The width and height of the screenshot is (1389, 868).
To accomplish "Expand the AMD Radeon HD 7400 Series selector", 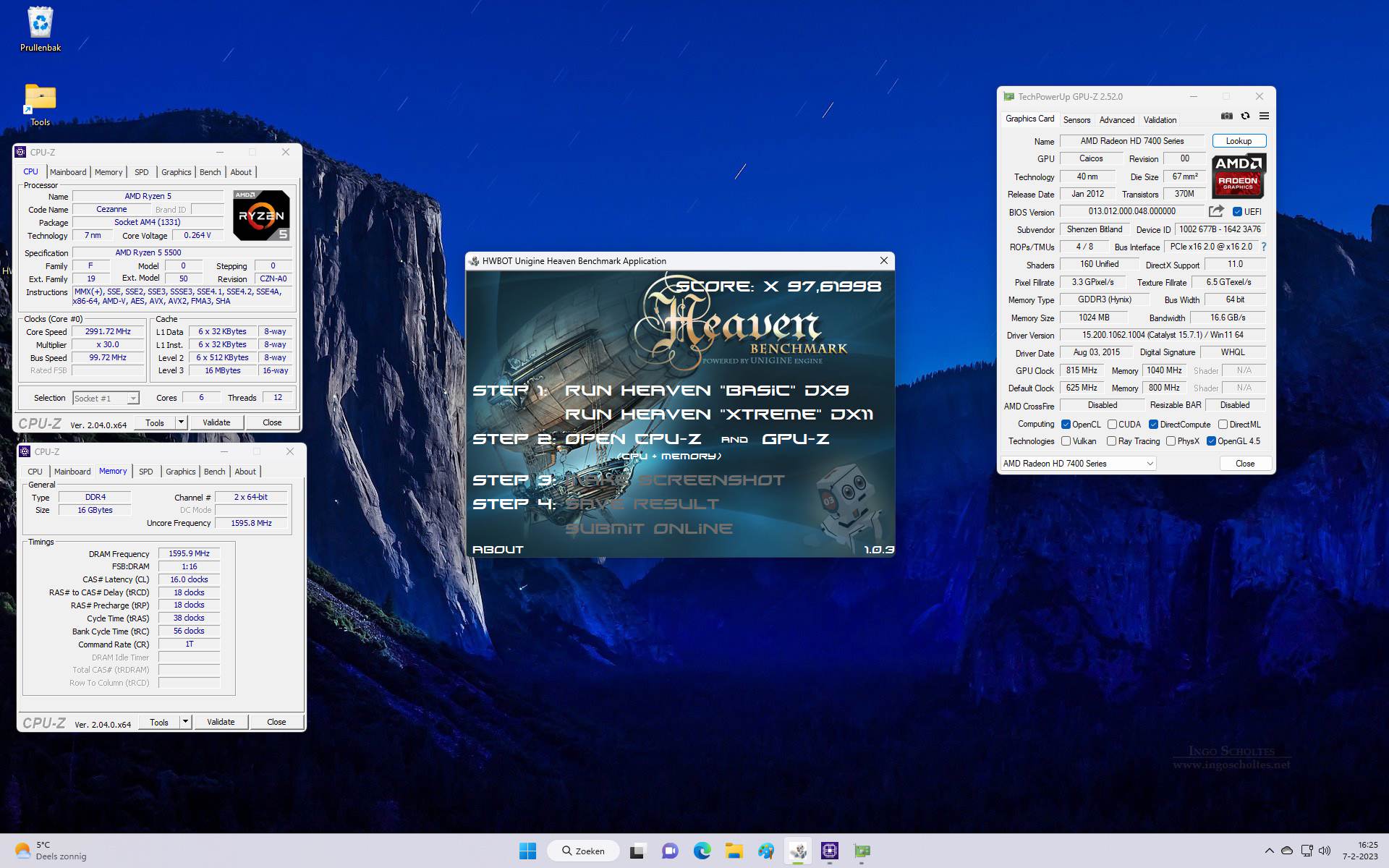I will click(1078, 464).
